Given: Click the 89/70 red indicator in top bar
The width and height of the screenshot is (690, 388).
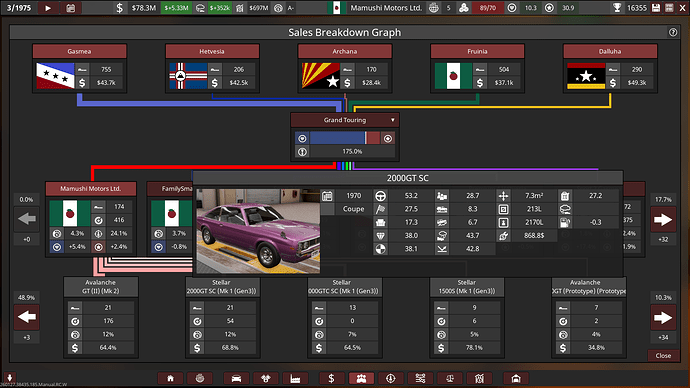Looking at the screenshot, I should (x=487, y=8).
